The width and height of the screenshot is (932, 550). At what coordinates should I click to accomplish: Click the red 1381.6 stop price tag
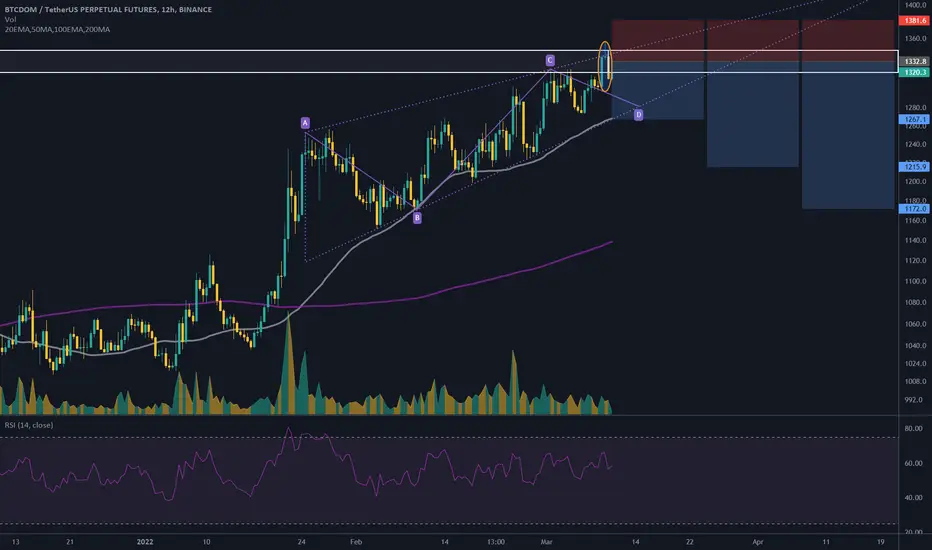pyautogui.click(x=915, y=21)
